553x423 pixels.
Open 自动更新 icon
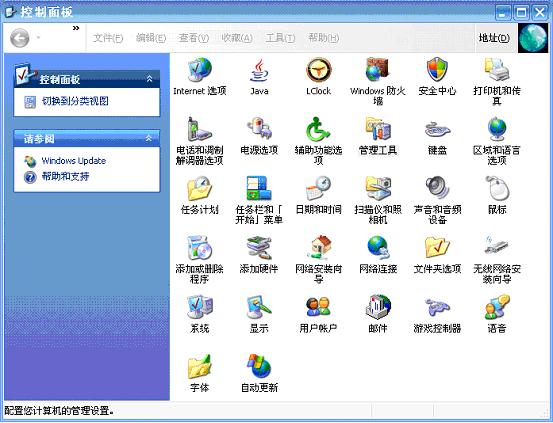coord(259,366)
